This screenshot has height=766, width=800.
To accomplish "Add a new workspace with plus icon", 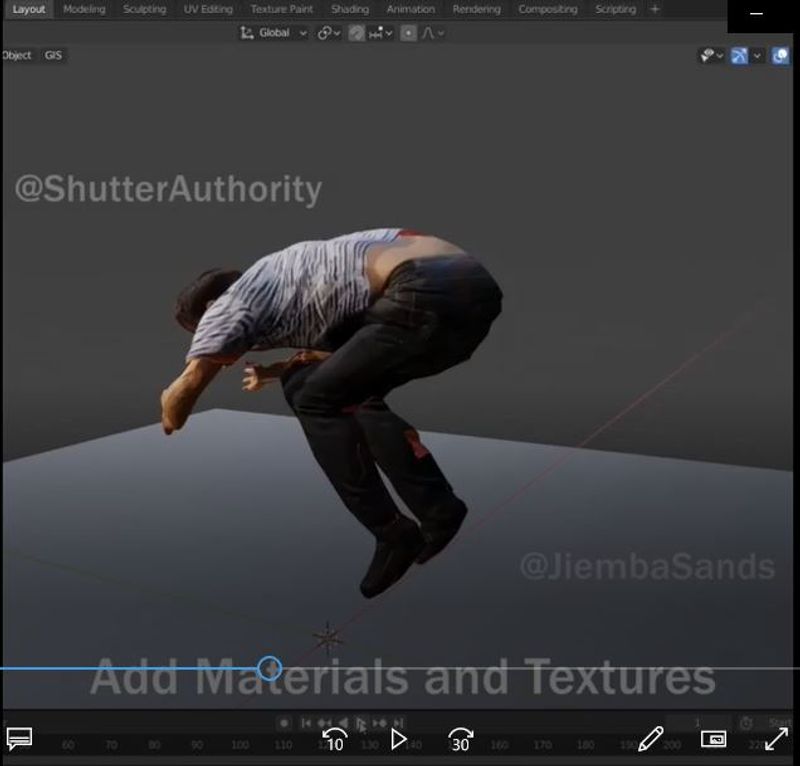I will (x=655, y=9).
